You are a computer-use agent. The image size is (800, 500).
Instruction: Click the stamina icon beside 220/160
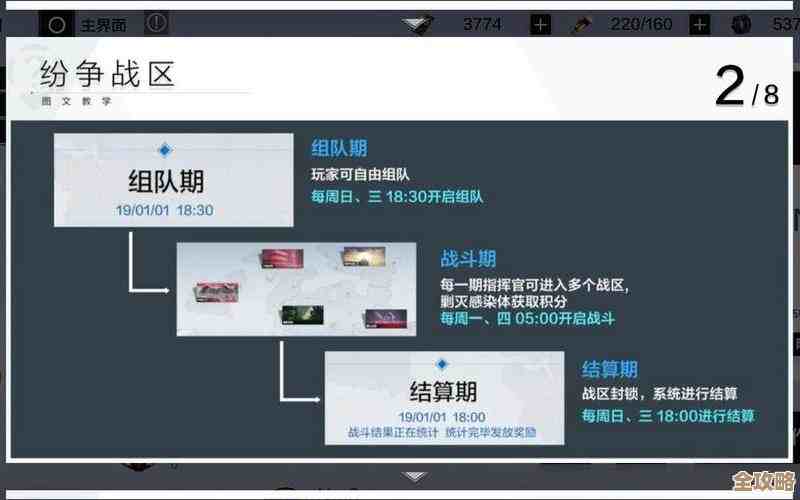[x=582, y=24]
